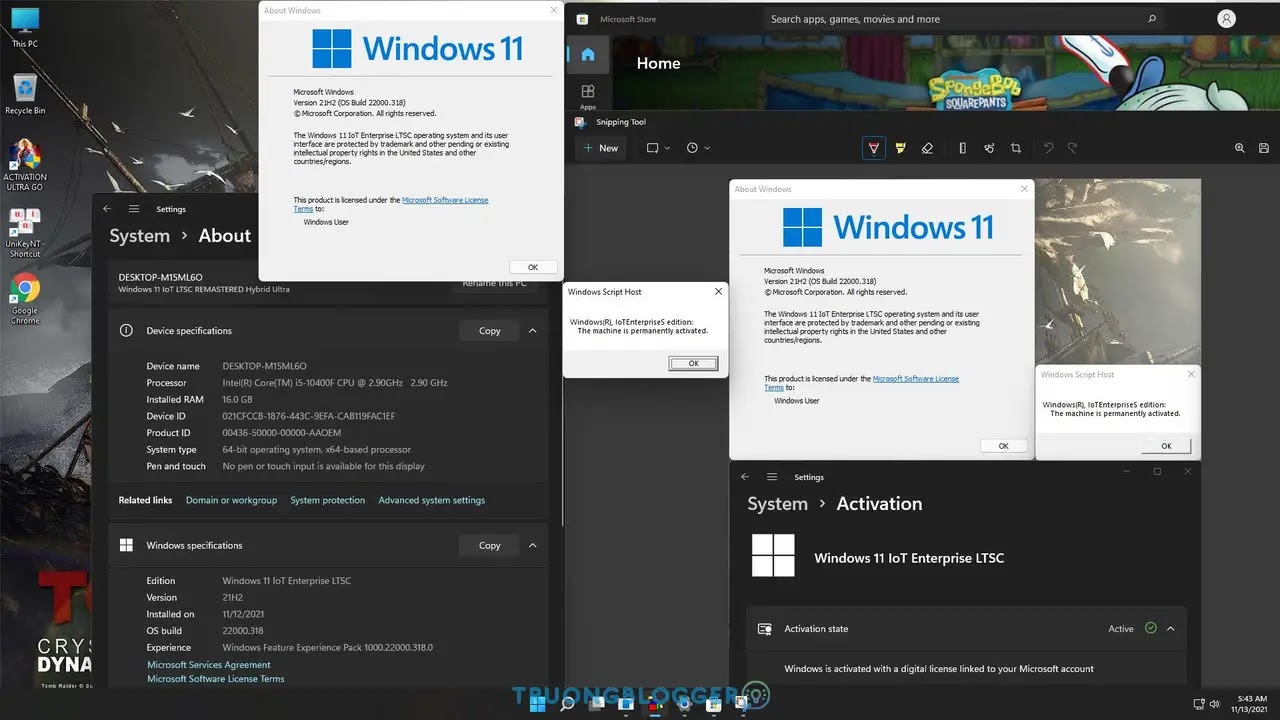The width and height of the screenshot is (1280, 720).
Task: Copy the Windows specifications
Action: [x=489, y=546]
